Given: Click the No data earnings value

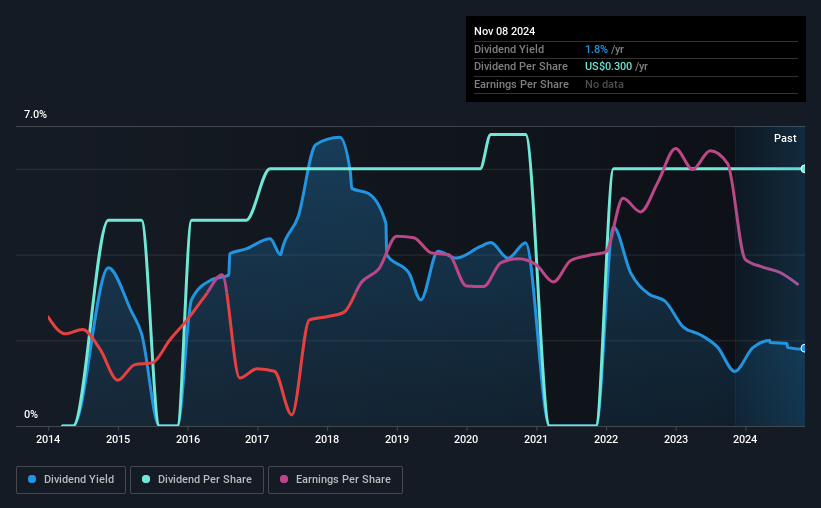Looking at the screenshot, I should click(604, 84).
